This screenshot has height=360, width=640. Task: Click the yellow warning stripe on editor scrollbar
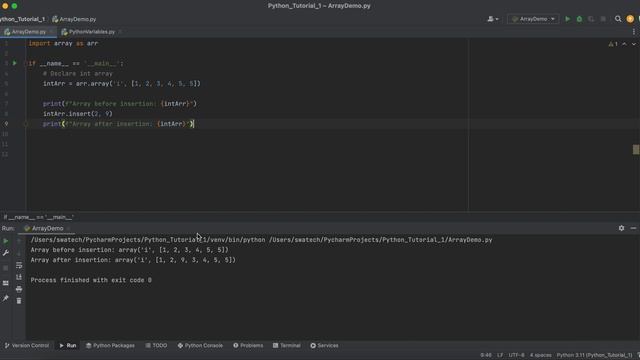[636, 149]
